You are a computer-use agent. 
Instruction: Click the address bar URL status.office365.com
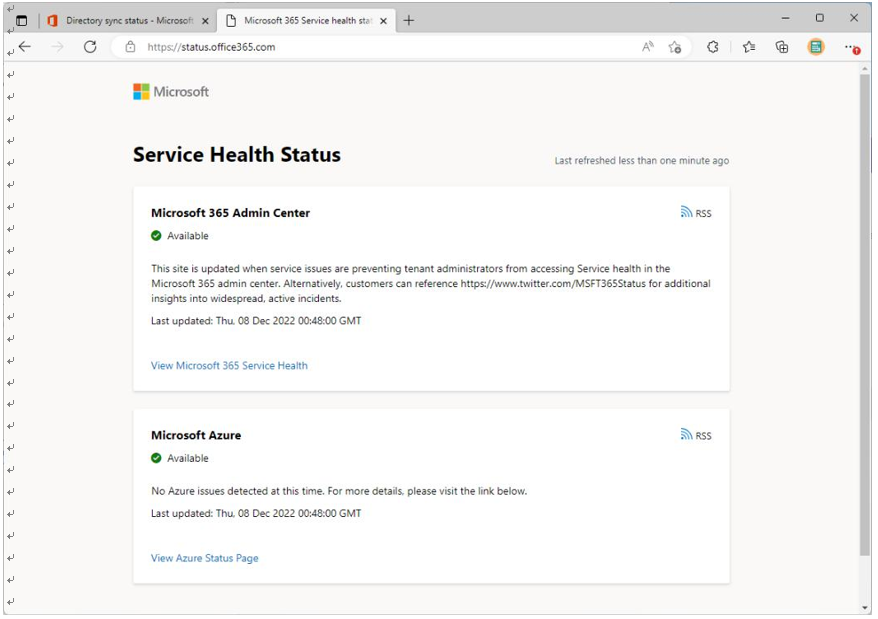point(211,47)
